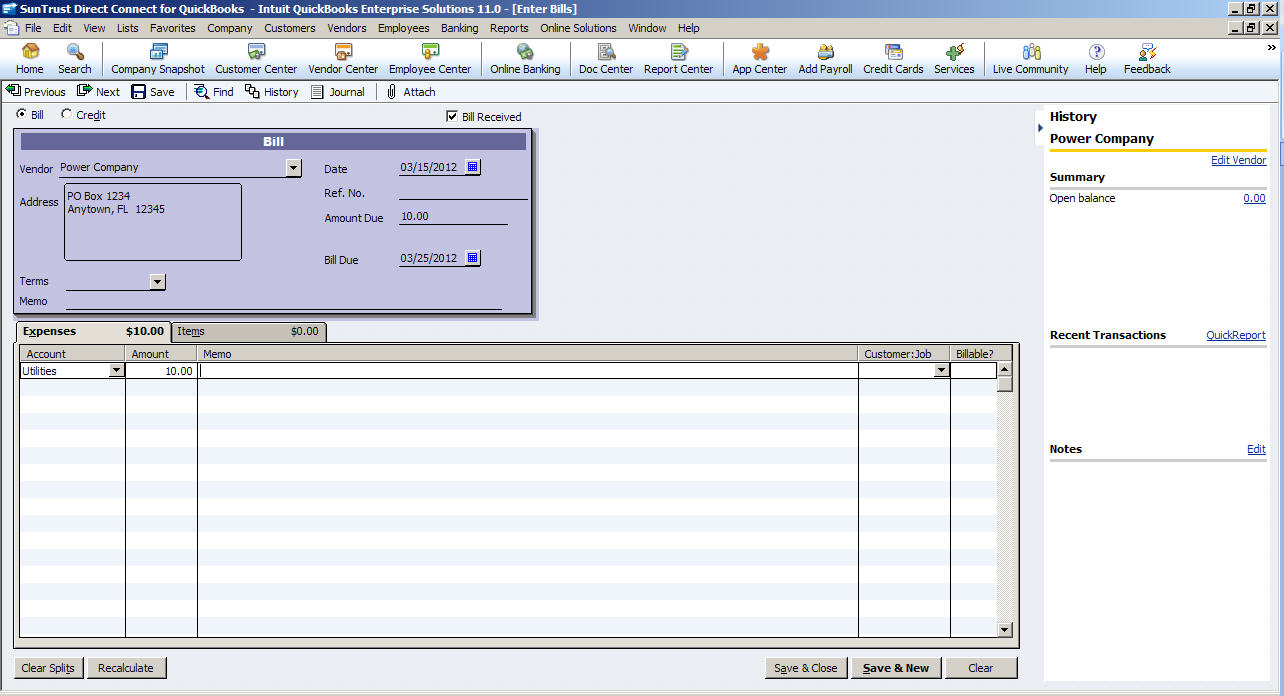
Task: Click the vendor Address box
Action: pyautogui.click(x=153, y=222)
